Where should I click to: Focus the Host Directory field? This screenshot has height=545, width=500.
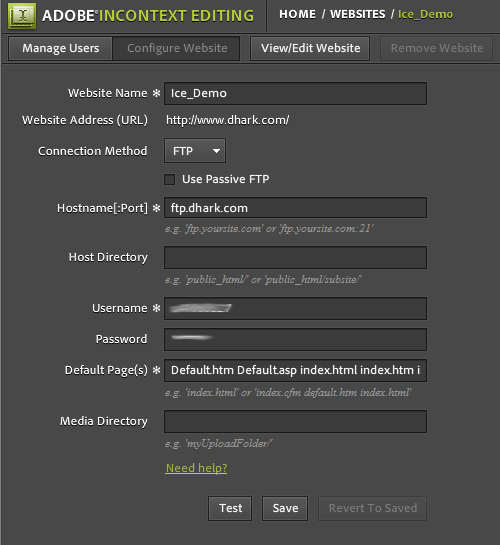pyautogui.click(x=295, y=257)
